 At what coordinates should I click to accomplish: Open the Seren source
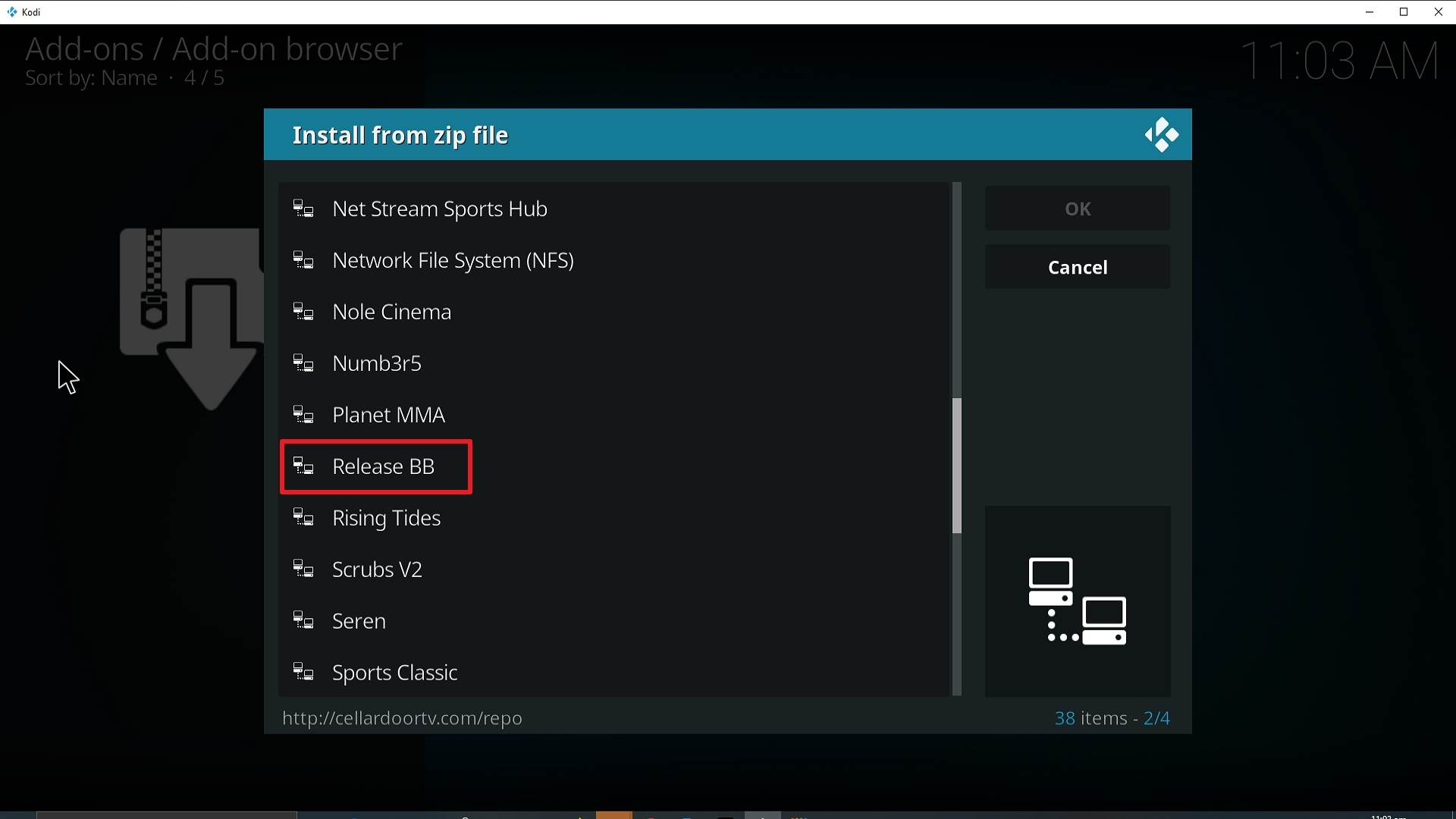[613, 621]
